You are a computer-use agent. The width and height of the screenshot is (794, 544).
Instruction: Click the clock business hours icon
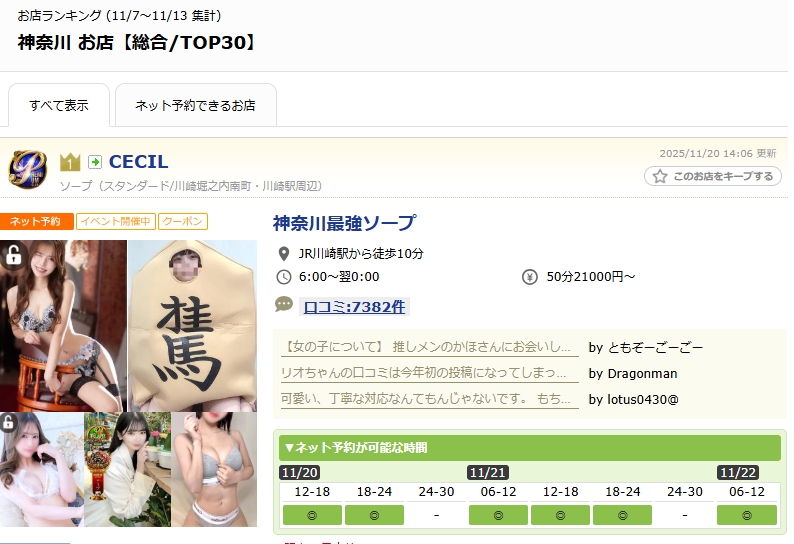[284, 277]
